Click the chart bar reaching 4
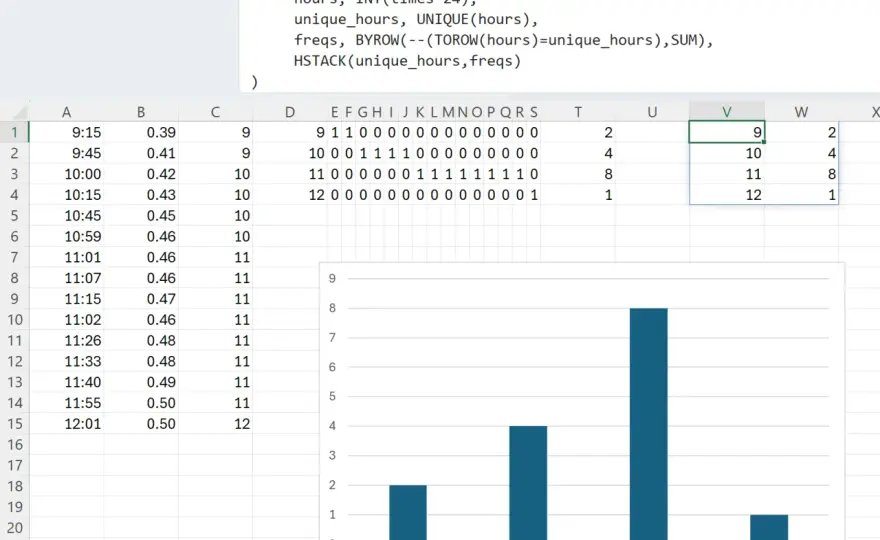Viewport: 880px width, 540px height. [528, 483]
